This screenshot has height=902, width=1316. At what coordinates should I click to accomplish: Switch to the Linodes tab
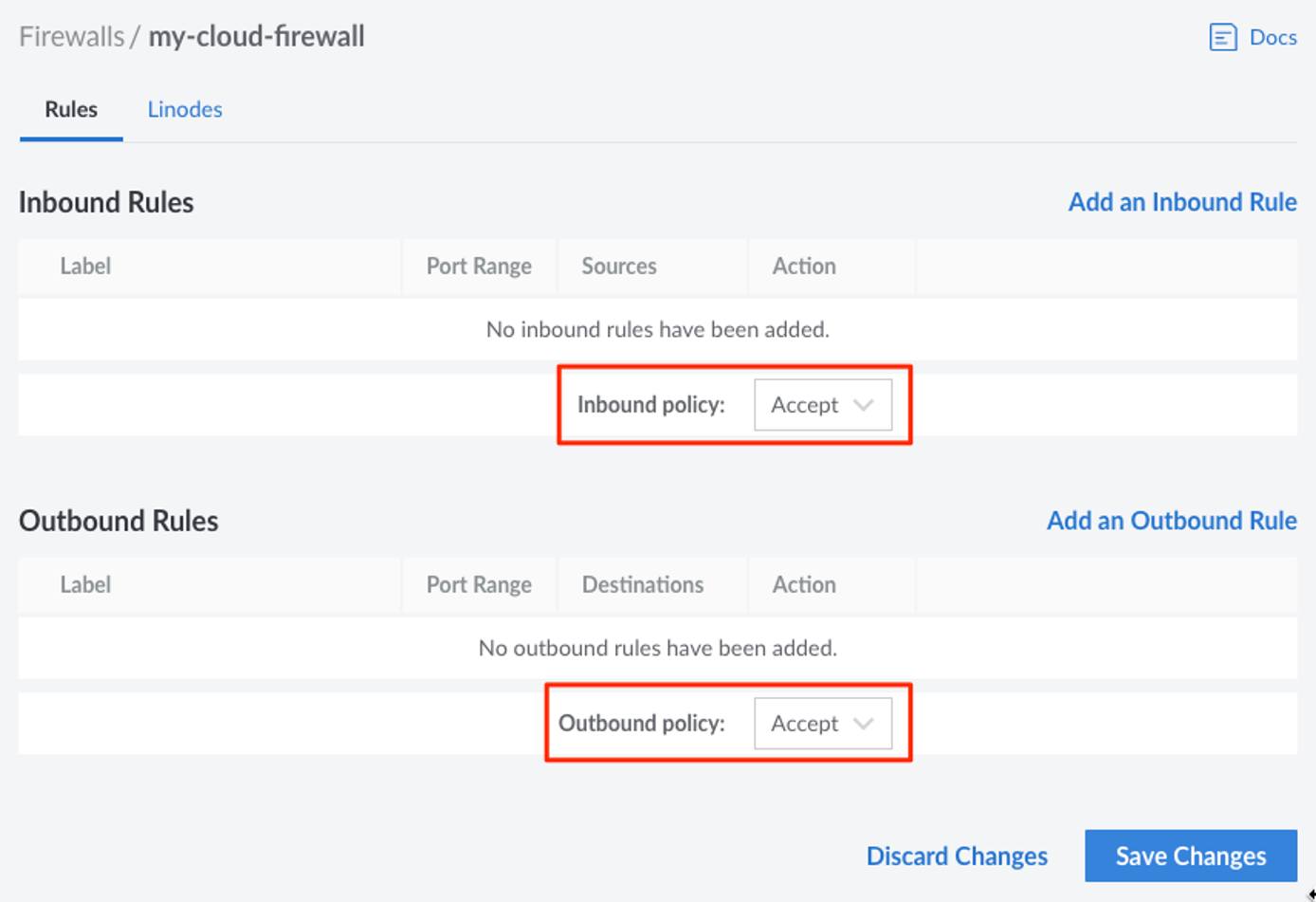click(x=184, y=109)
